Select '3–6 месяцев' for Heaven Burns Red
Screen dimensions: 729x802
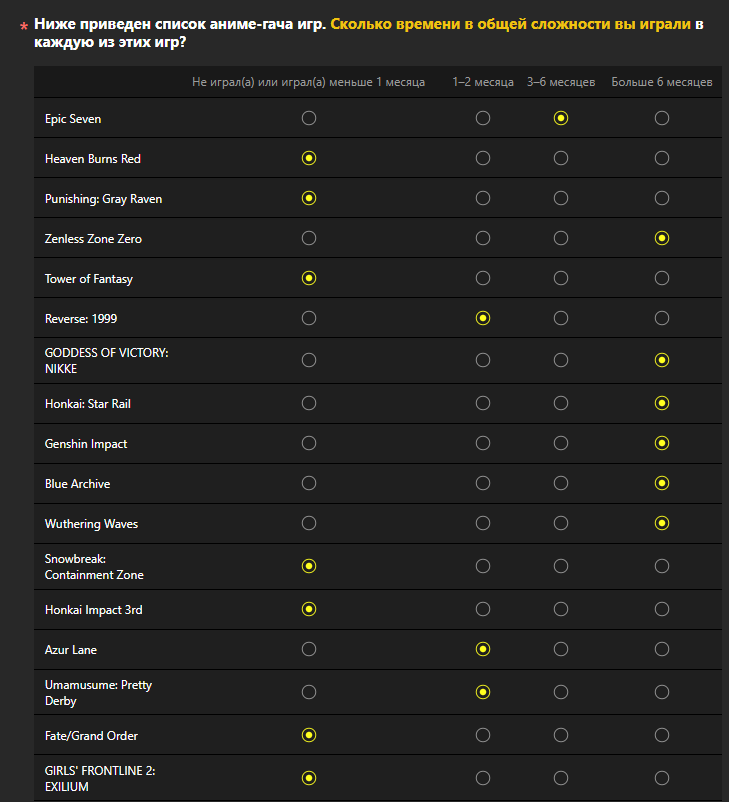561,158
